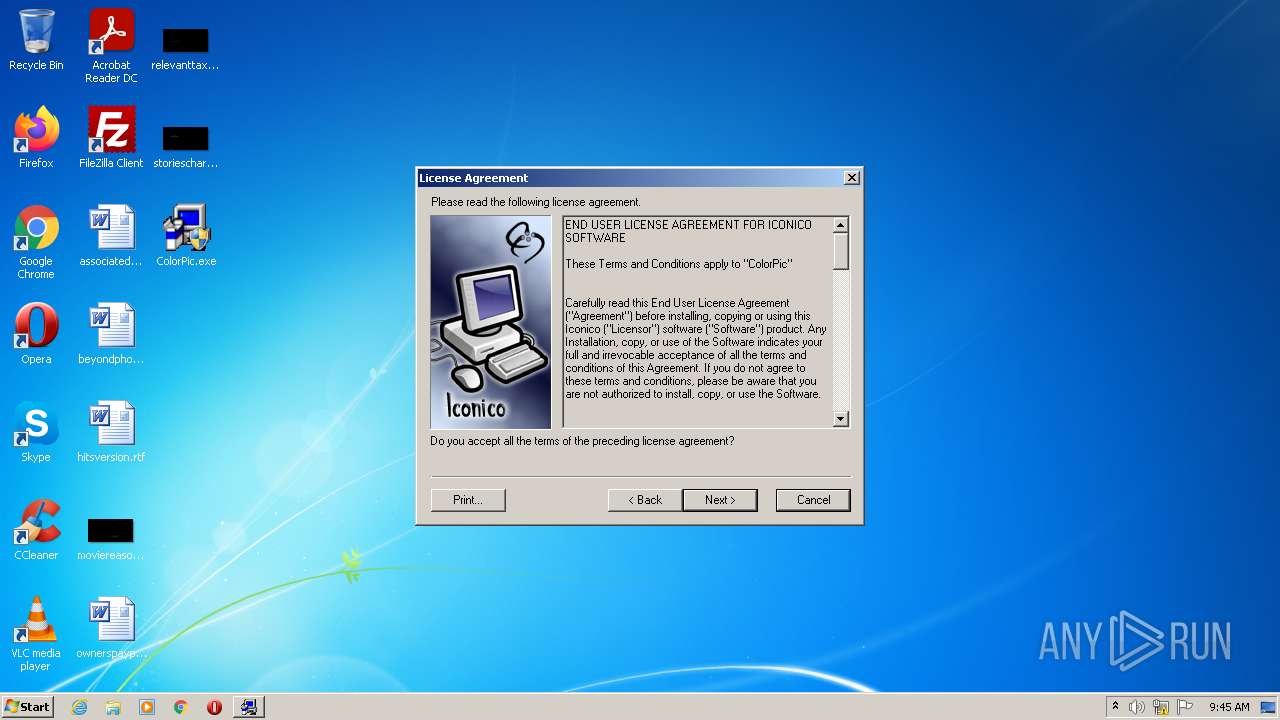Show hidden system tray icons
This screenshot has height=720, width=1280.
point(1115,707)
